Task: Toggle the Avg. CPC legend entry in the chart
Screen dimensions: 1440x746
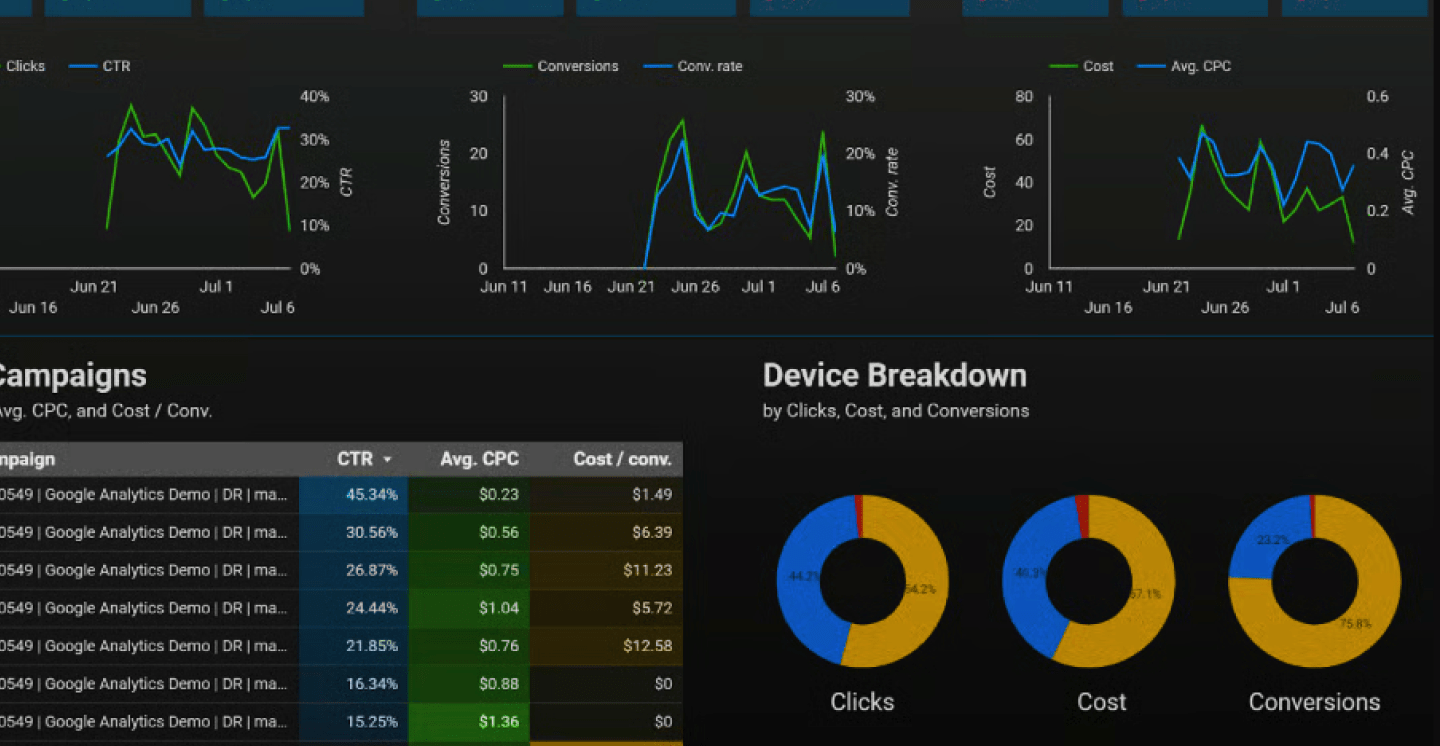Action: (1185, 66)
